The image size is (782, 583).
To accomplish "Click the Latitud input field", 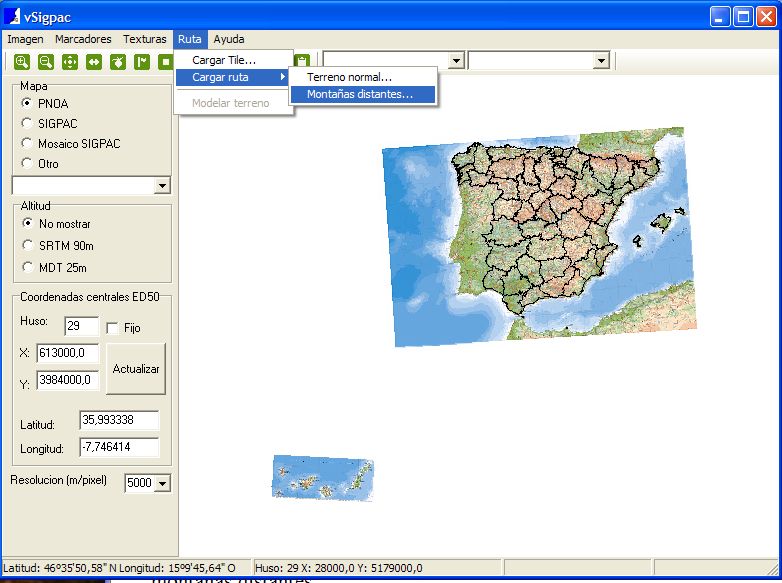I will pos(119,420).
